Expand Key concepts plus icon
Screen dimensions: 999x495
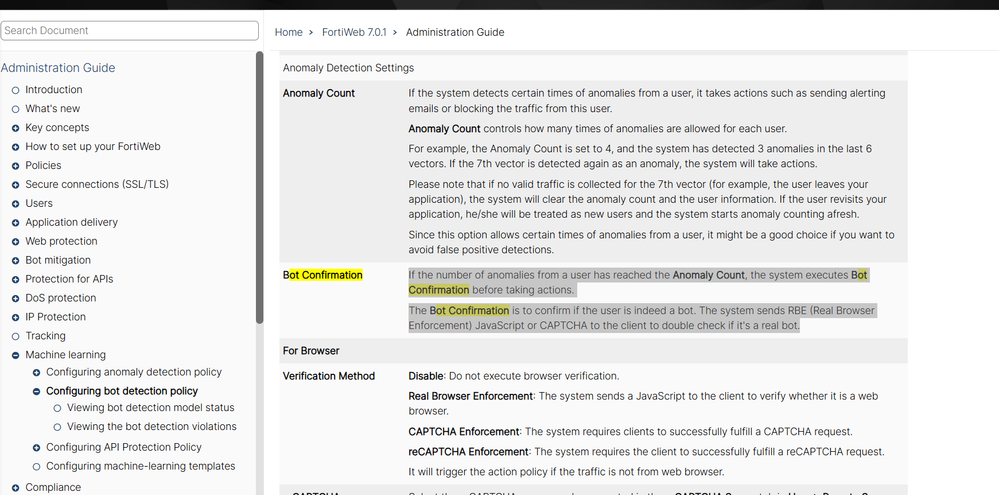coord(15,128)
